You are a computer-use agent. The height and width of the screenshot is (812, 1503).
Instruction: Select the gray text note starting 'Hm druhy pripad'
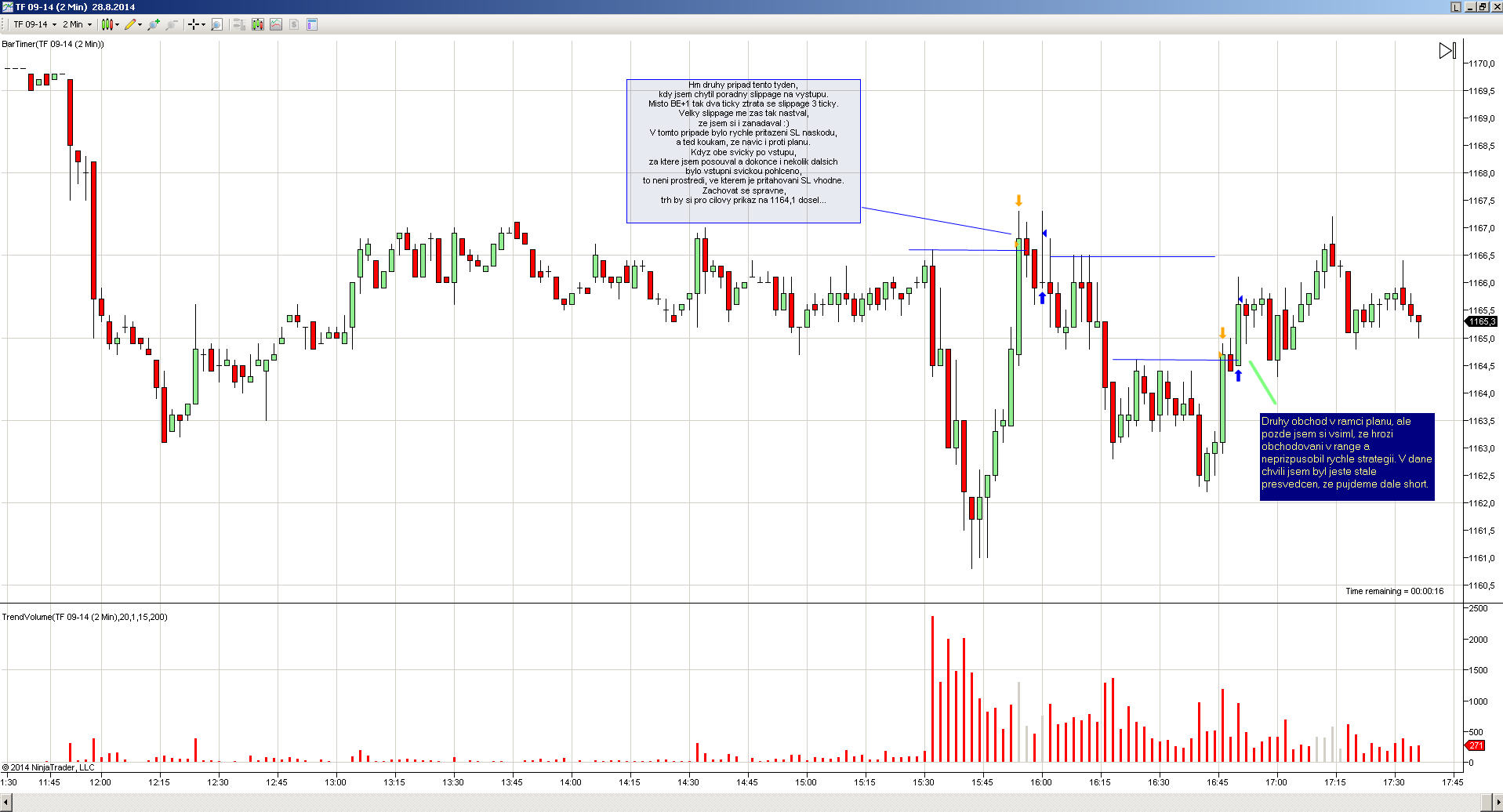coord(743,151)
